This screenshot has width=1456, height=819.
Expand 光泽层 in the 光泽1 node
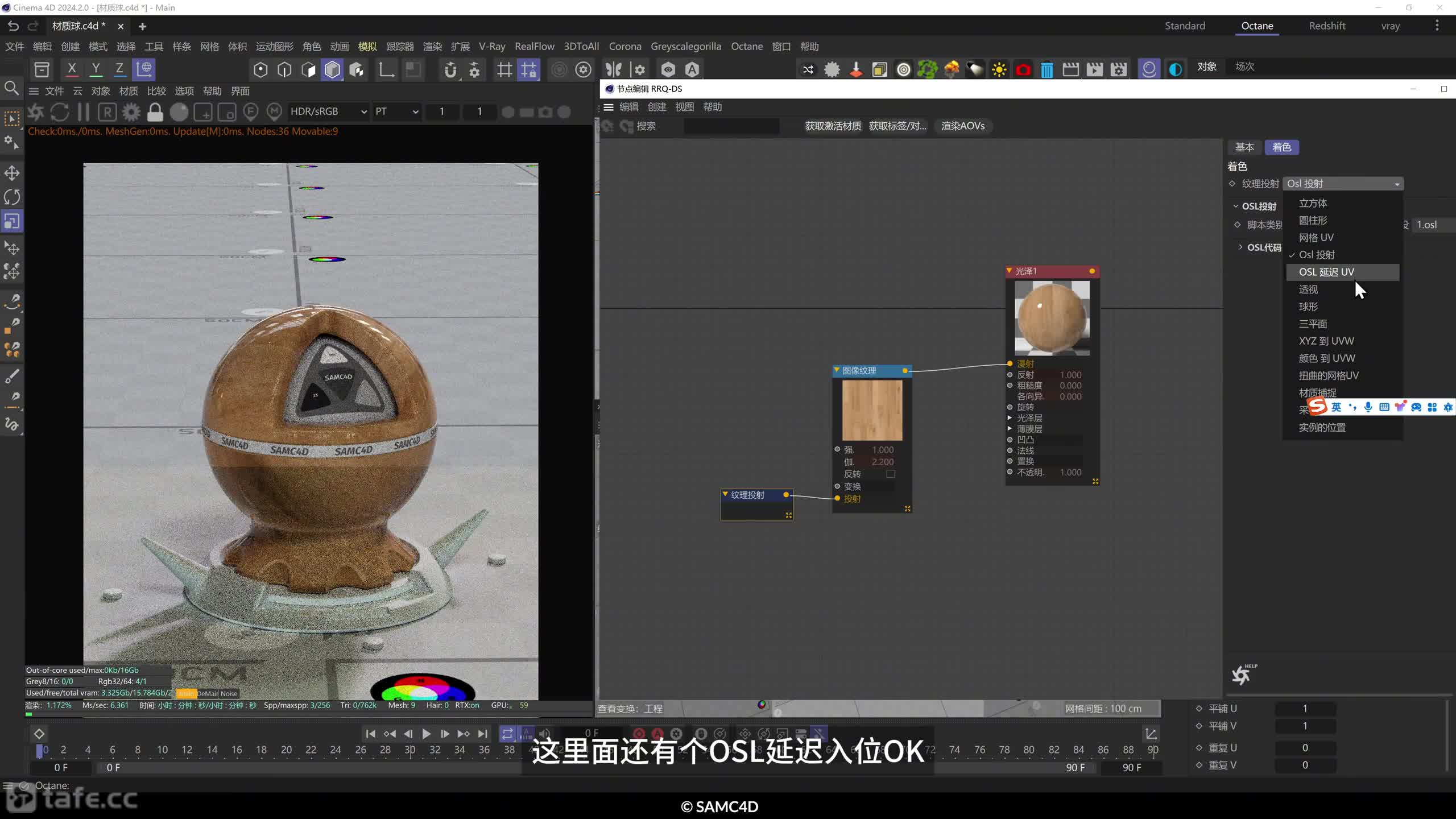click(1010, 418)
